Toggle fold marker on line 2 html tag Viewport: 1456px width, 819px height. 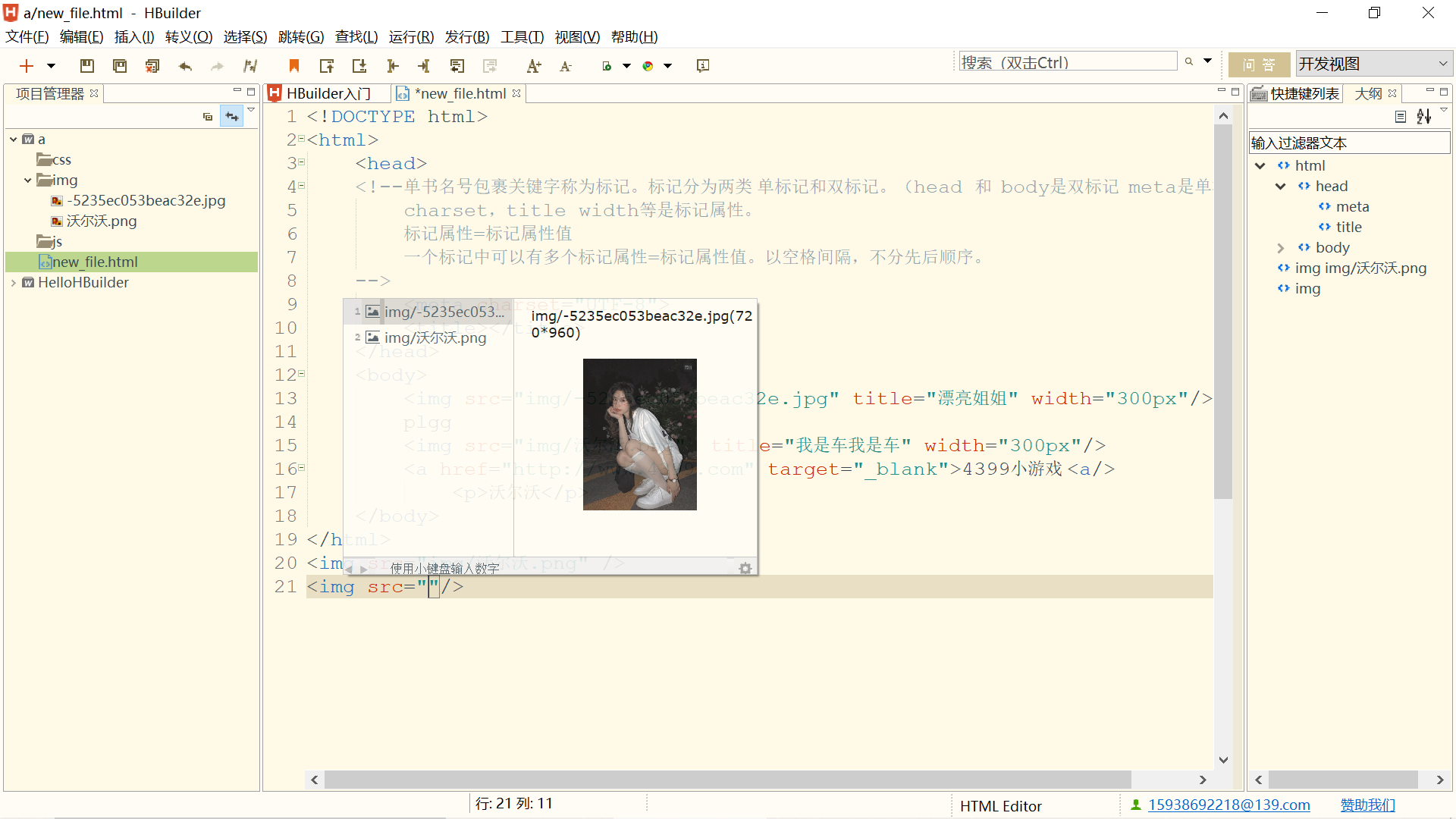click(302, 139)
